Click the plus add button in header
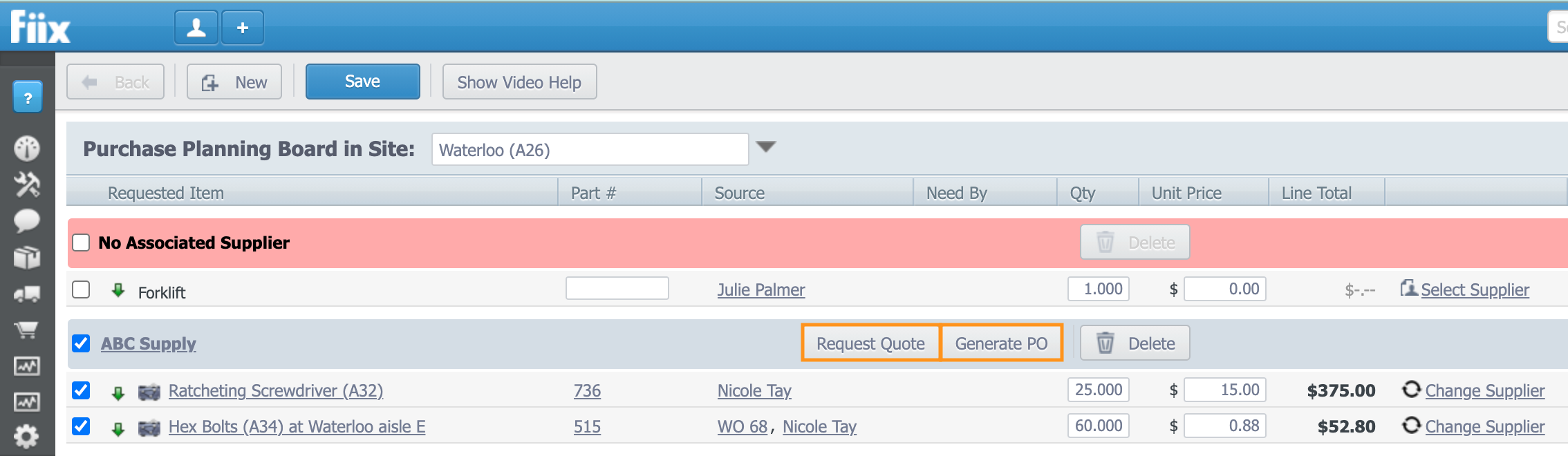The height and width of the screenshot is (456, 1568). pos(243,28)
